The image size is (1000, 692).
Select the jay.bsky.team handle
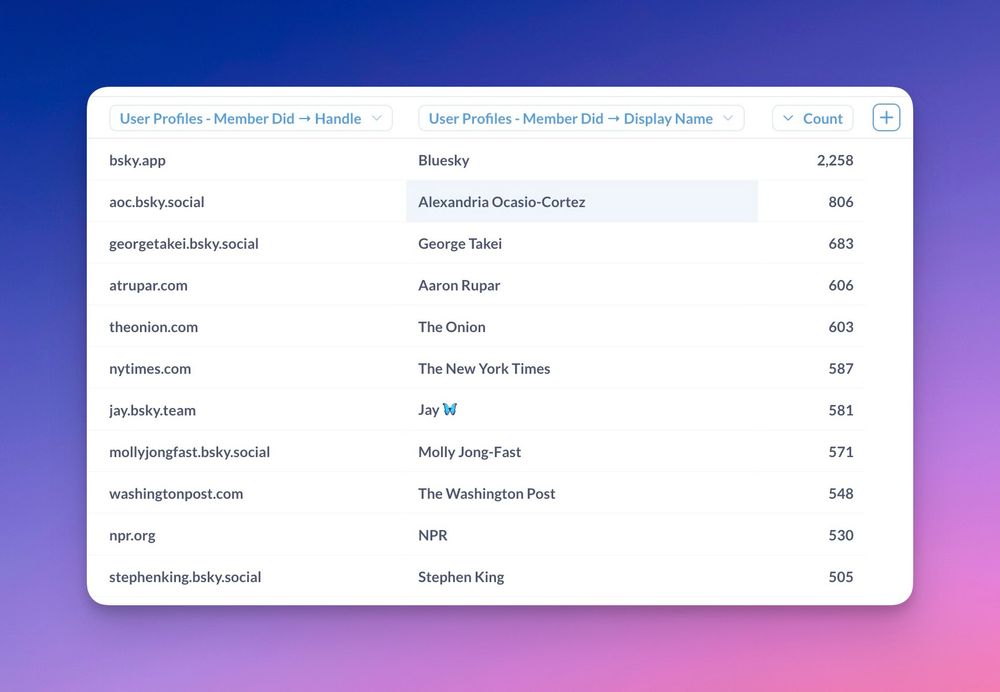click(x=152, y=410)
